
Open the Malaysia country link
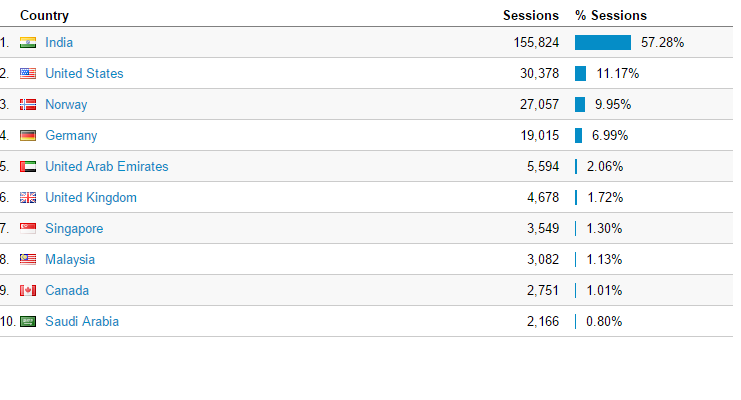click(x=70, y=260)
